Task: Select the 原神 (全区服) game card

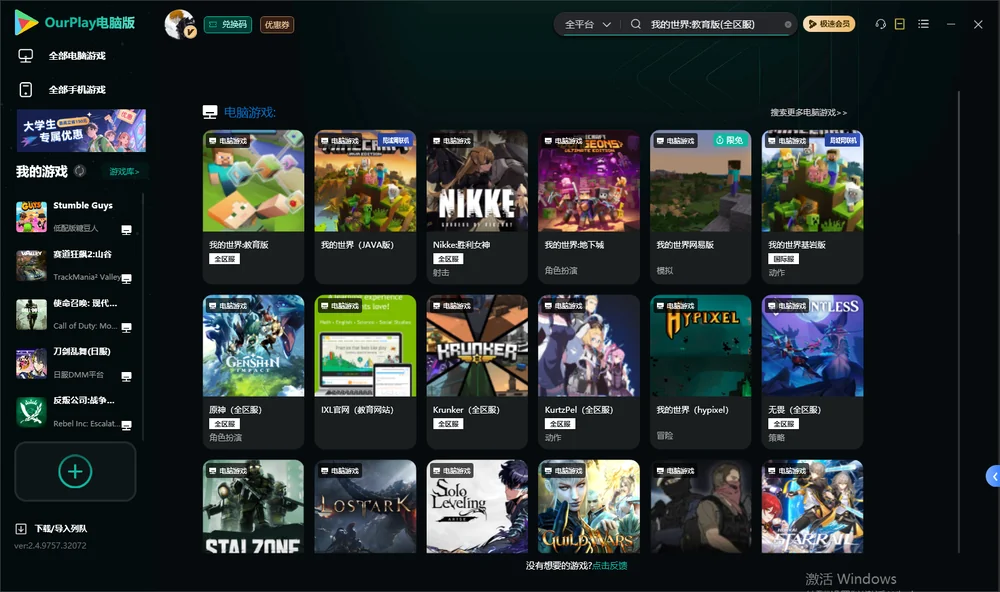Action: pyautogui.click(x=253, y=372)
